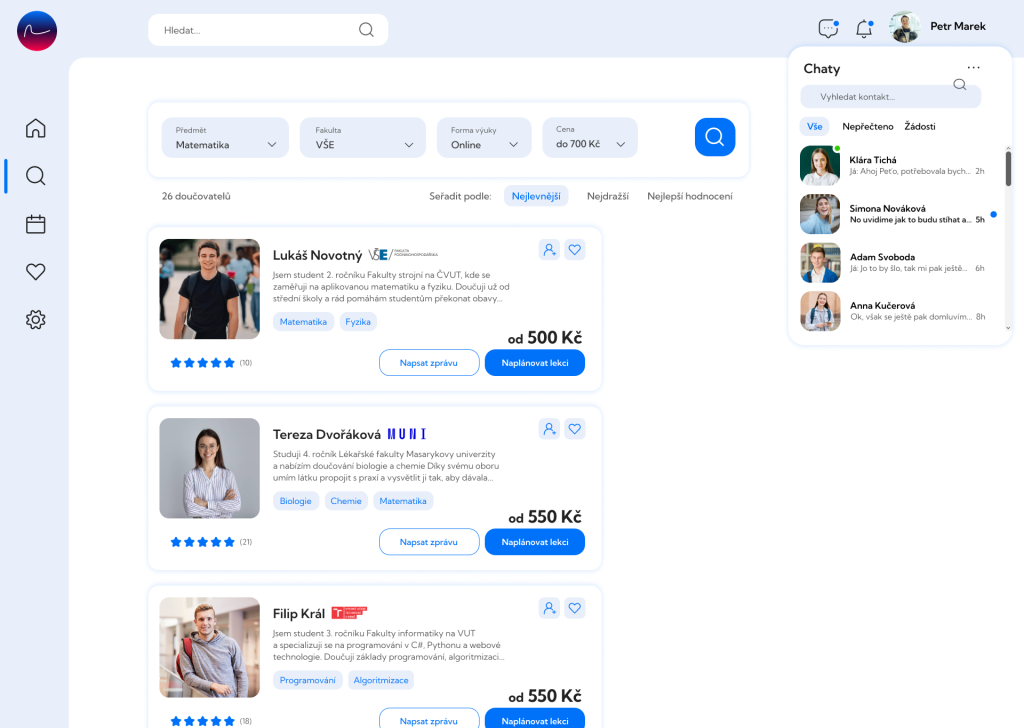Add Lukáš Novotný as contact icon
Image resolution: width=1024 pixels, height=728 pixels.
click(x=549, y=249)
